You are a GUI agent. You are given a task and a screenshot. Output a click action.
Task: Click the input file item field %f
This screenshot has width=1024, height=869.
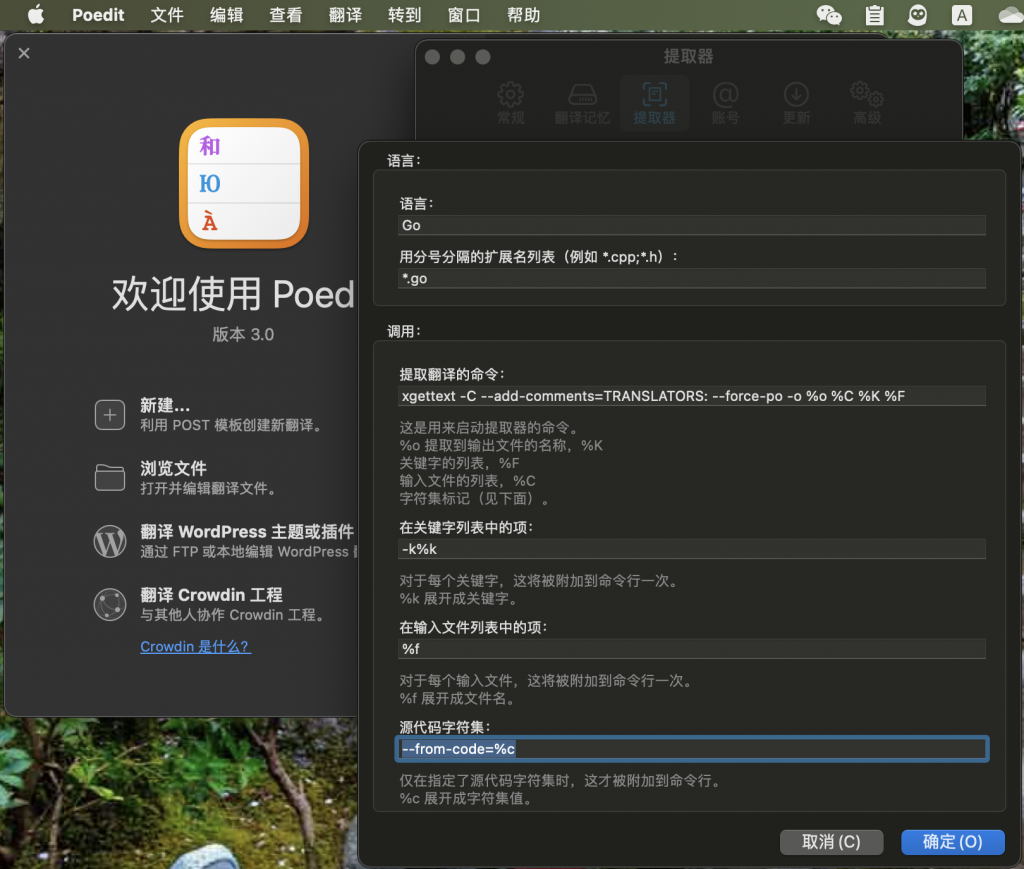692,649
